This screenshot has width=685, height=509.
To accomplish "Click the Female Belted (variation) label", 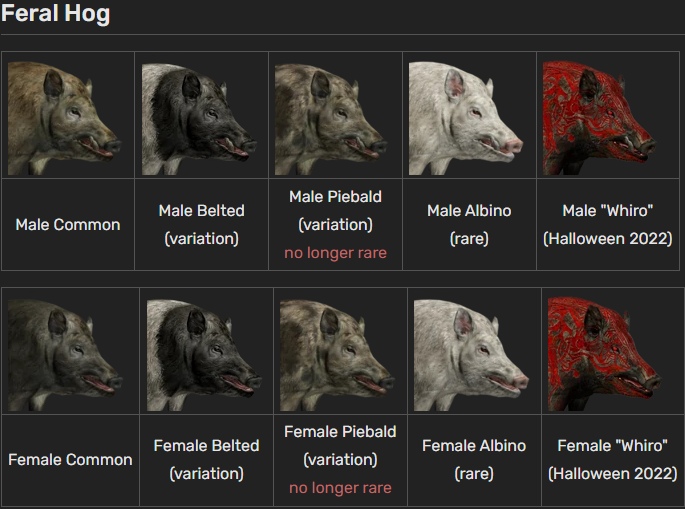I will click(x=206, y=460).
